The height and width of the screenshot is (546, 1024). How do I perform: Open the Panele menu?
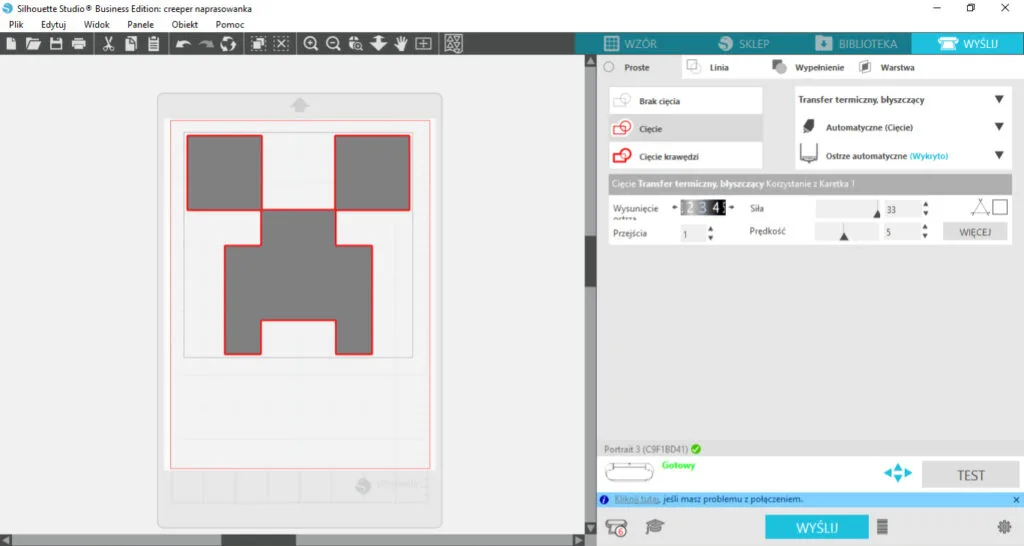click(140, 24)
